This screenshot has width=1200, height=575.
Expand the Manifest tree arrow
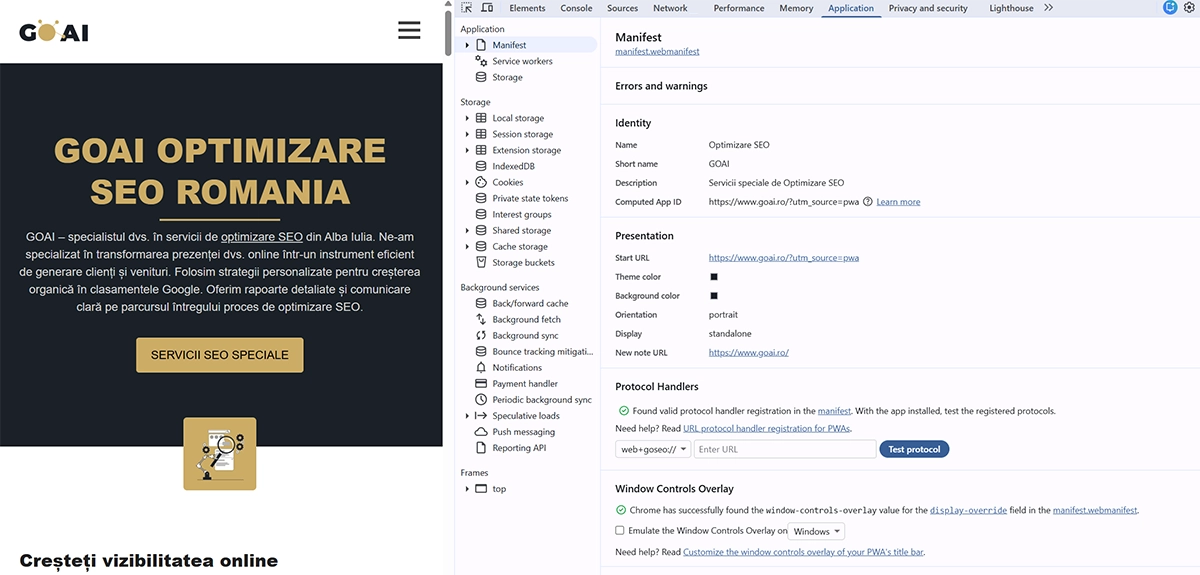click(467, 45)
